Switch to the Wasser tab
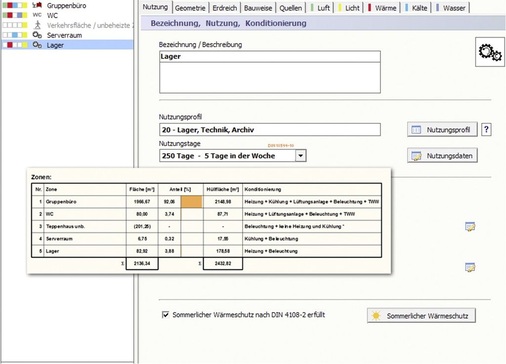Viewport: 506px width, 364px height. 451,8
